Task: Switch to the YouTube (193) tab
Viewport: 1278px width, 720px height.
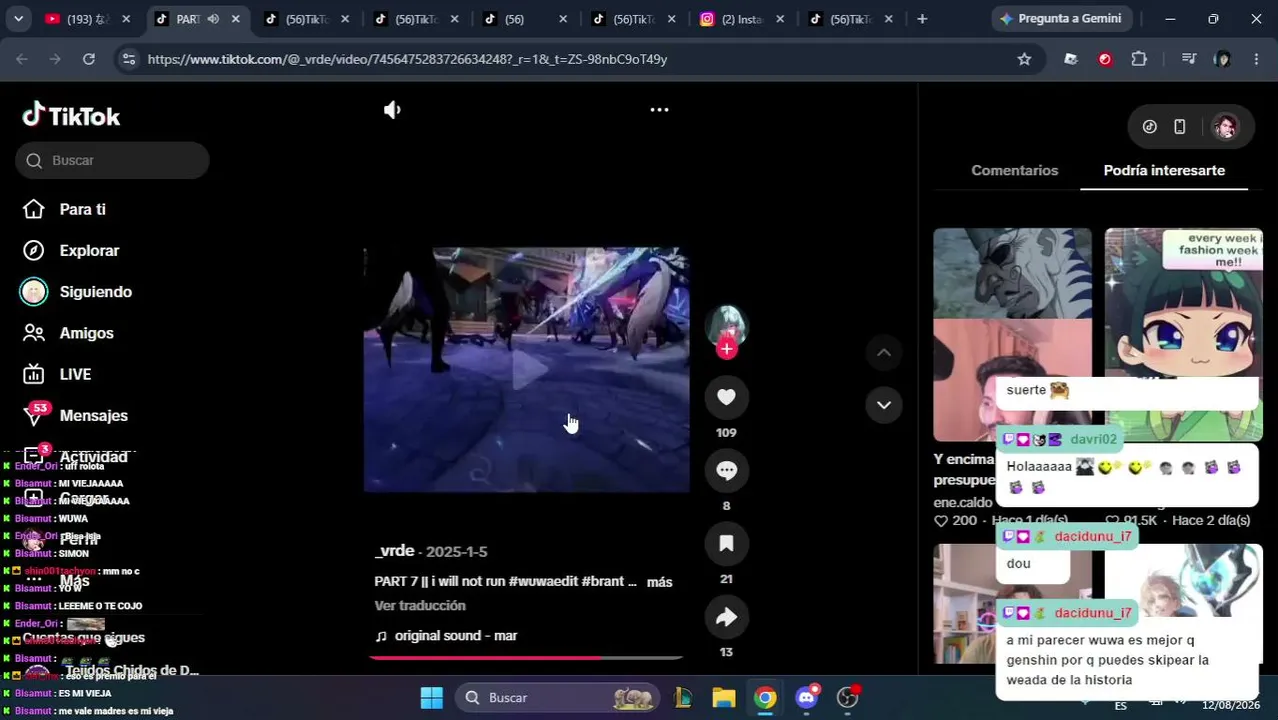Action: (x=87, y=18)
